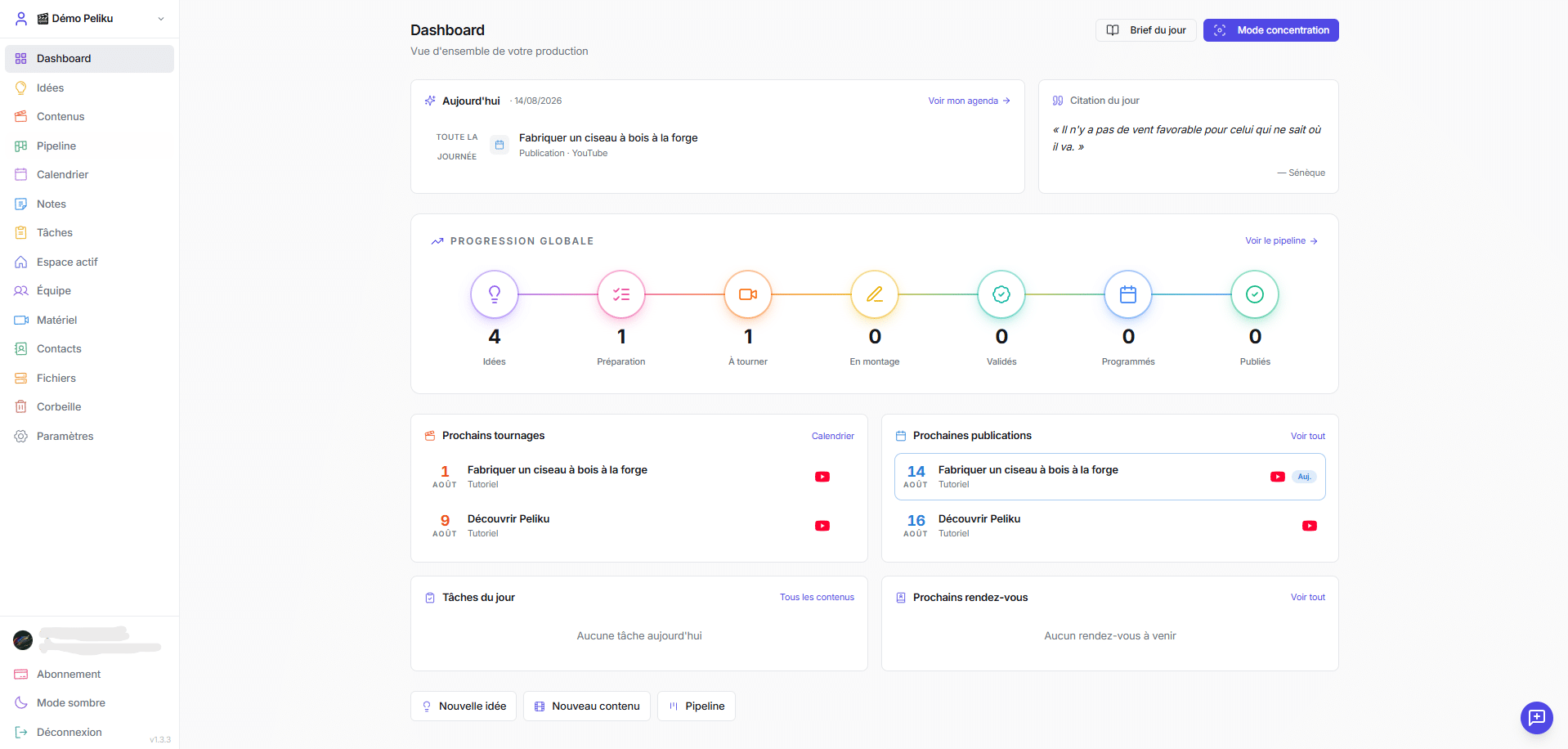Screen dimensions: 1568x749
Task: Follow Voir mon agenda link
Action: point(970,101)
